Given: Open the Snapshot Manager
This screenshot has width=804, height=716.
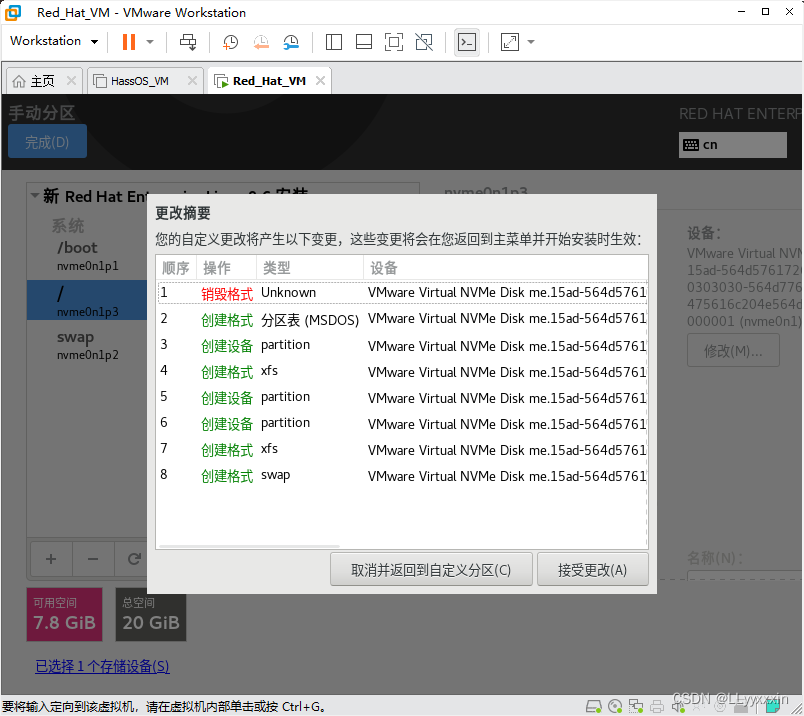Looking at the screenshot, I should (x=291, y=42).
